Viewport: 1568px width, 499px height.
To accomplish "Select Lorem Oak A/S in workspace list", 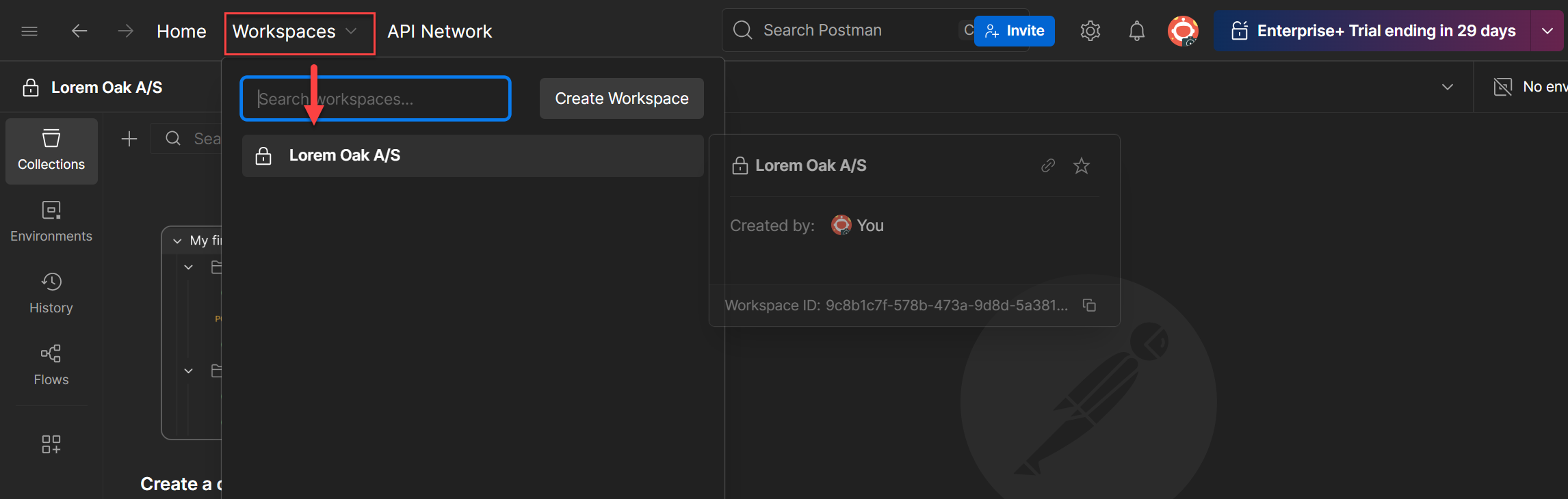I will (x=473, y=156).
